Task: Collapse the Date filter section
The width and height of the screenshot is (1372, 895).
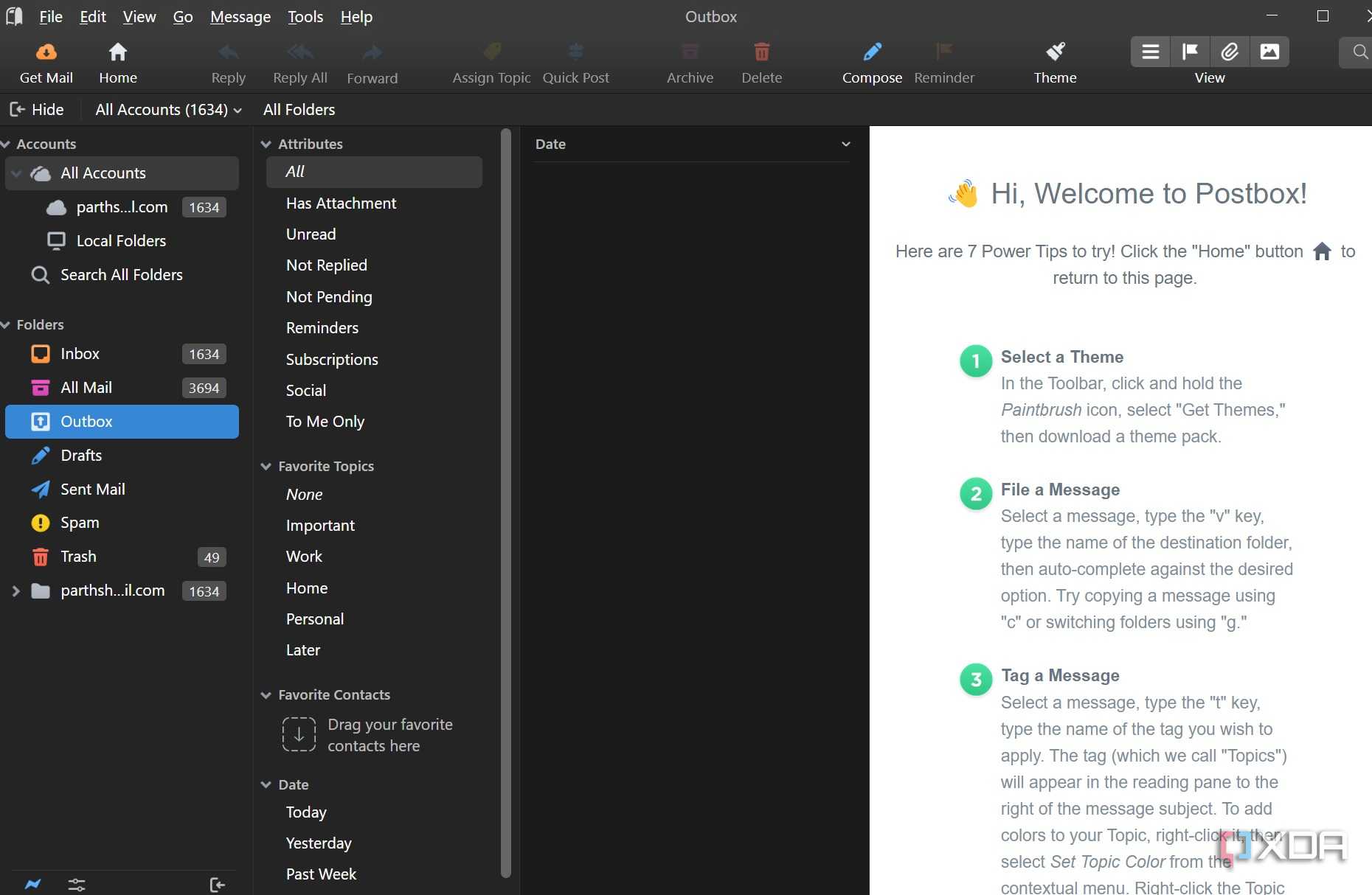Action: coord(266,784)
